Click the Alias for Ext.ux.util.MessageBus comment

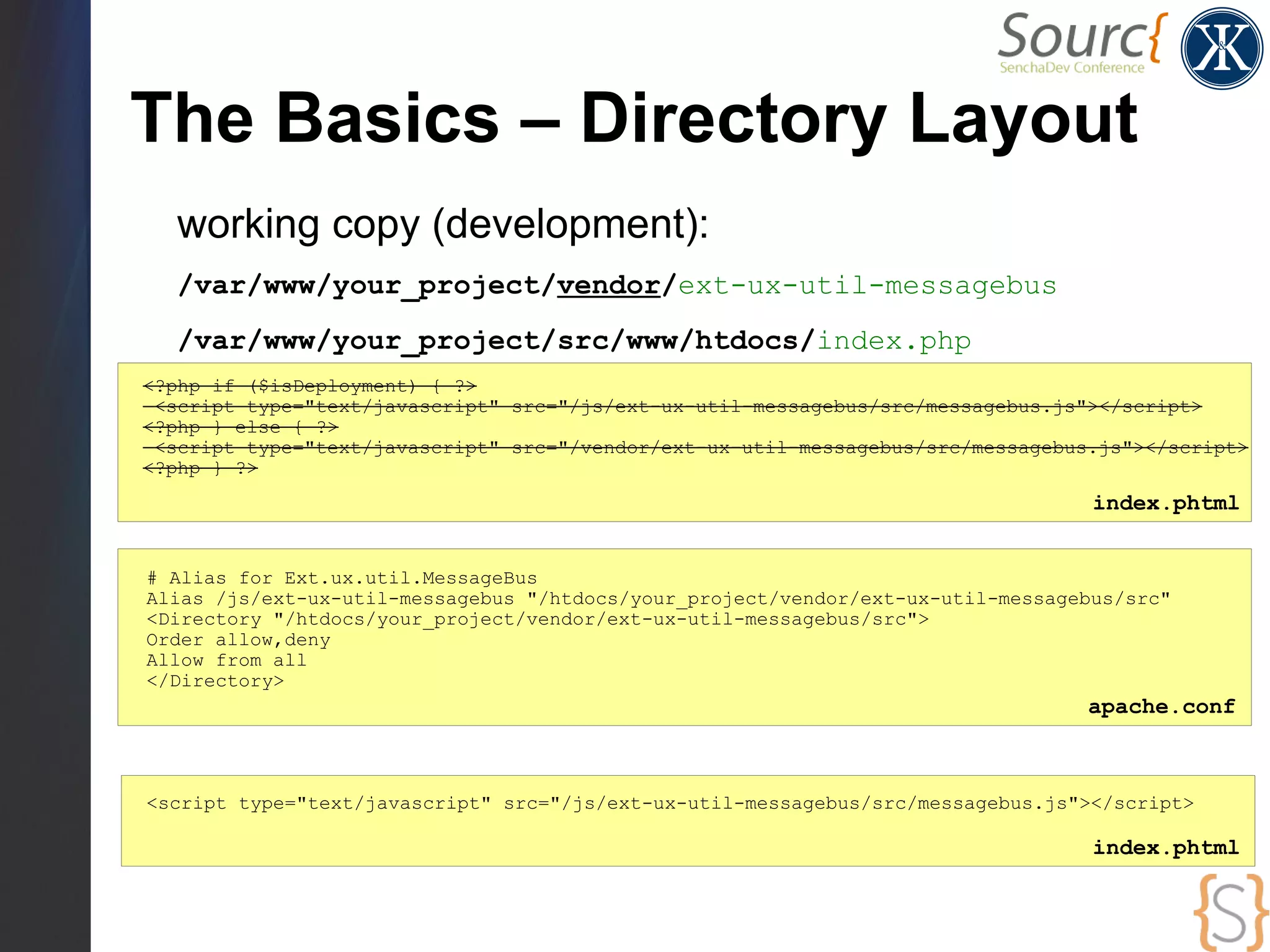click(342, 578)
